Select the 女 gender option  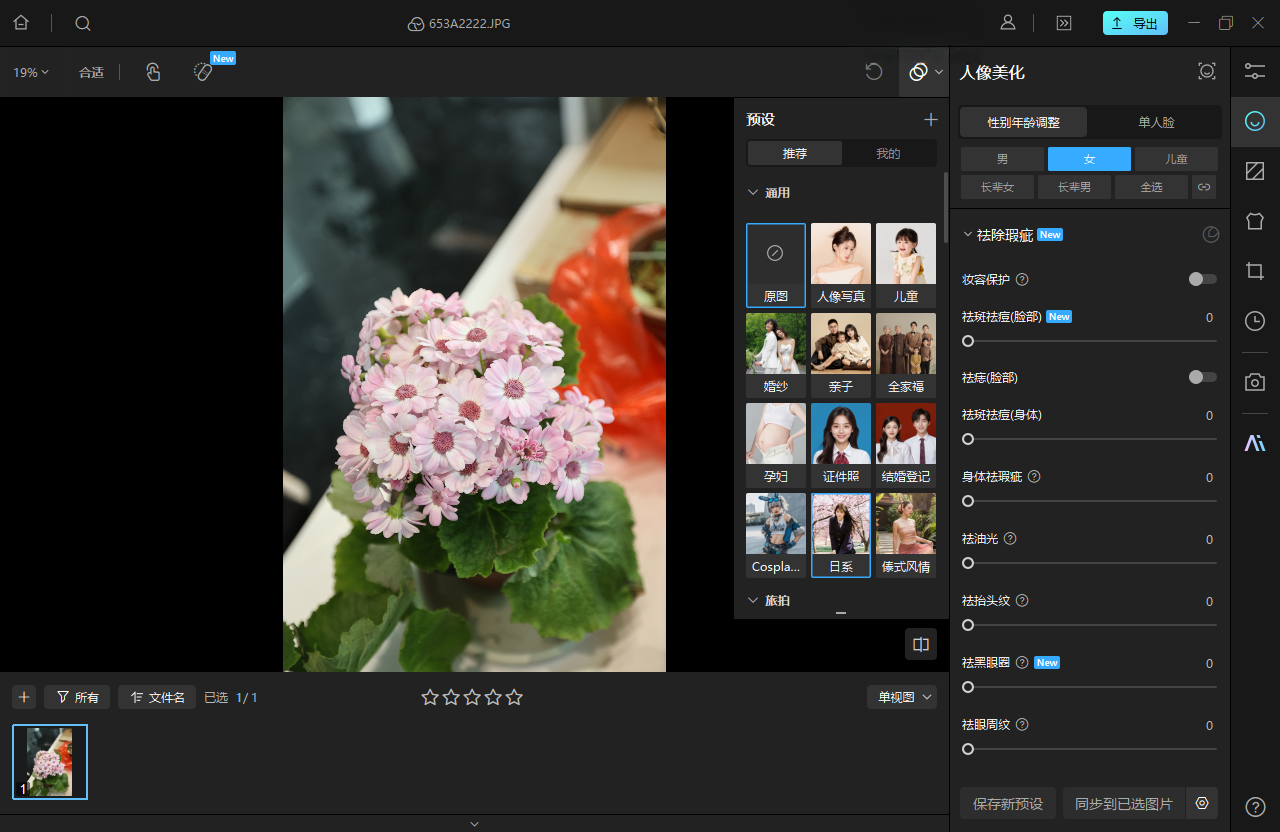click(1089, 159)
